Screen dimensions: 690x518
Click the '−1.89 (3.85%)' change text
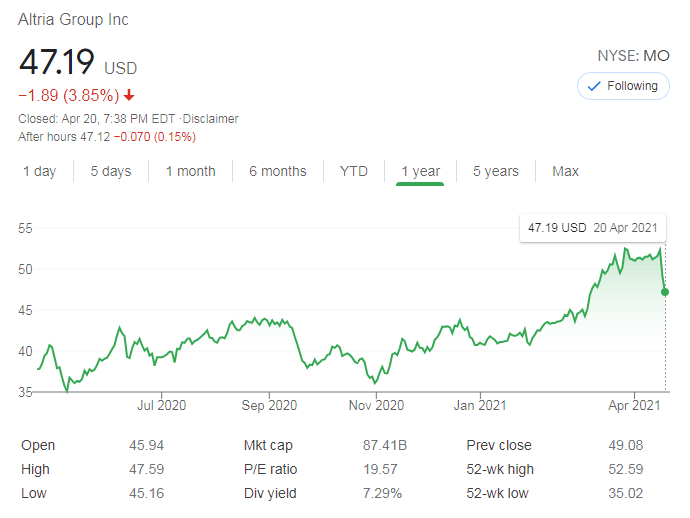tap(69, 95)
